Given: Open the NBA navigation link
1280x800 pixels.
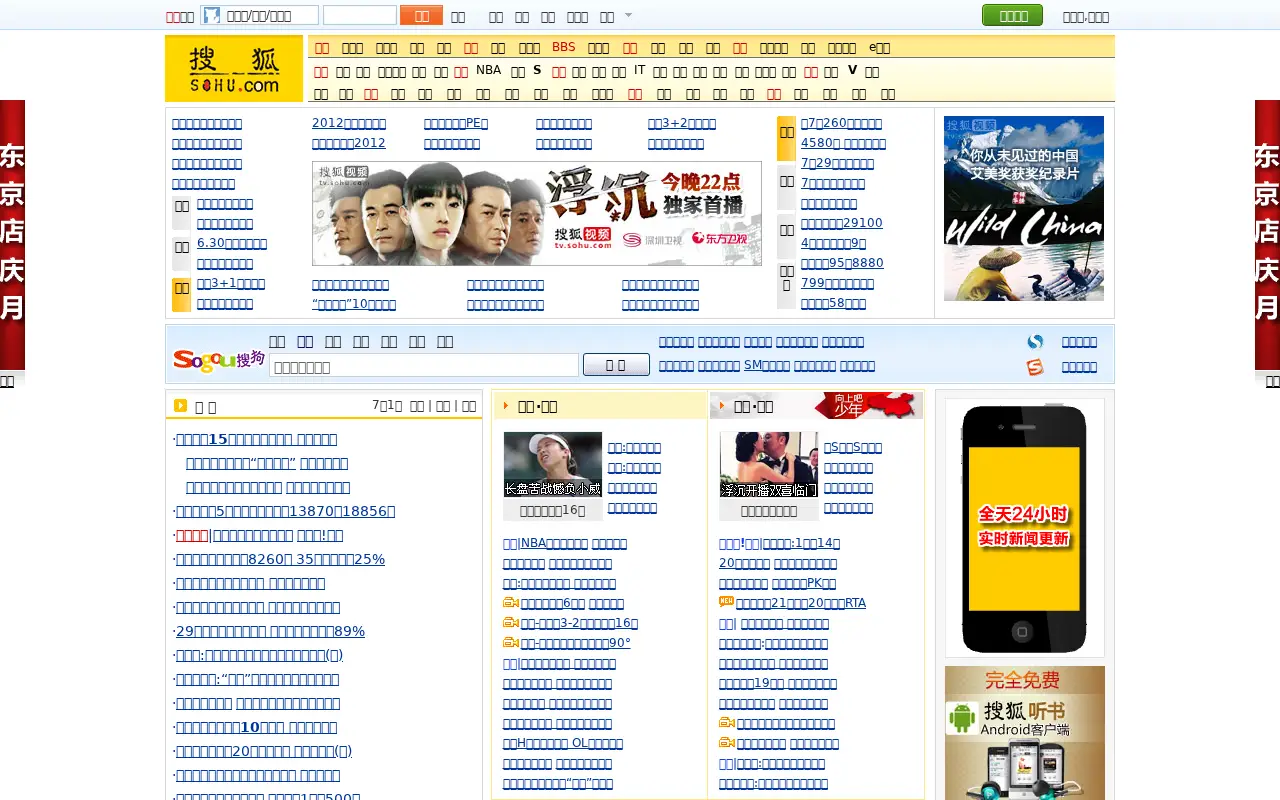Looking at the screenshot, I should (489, 70).
